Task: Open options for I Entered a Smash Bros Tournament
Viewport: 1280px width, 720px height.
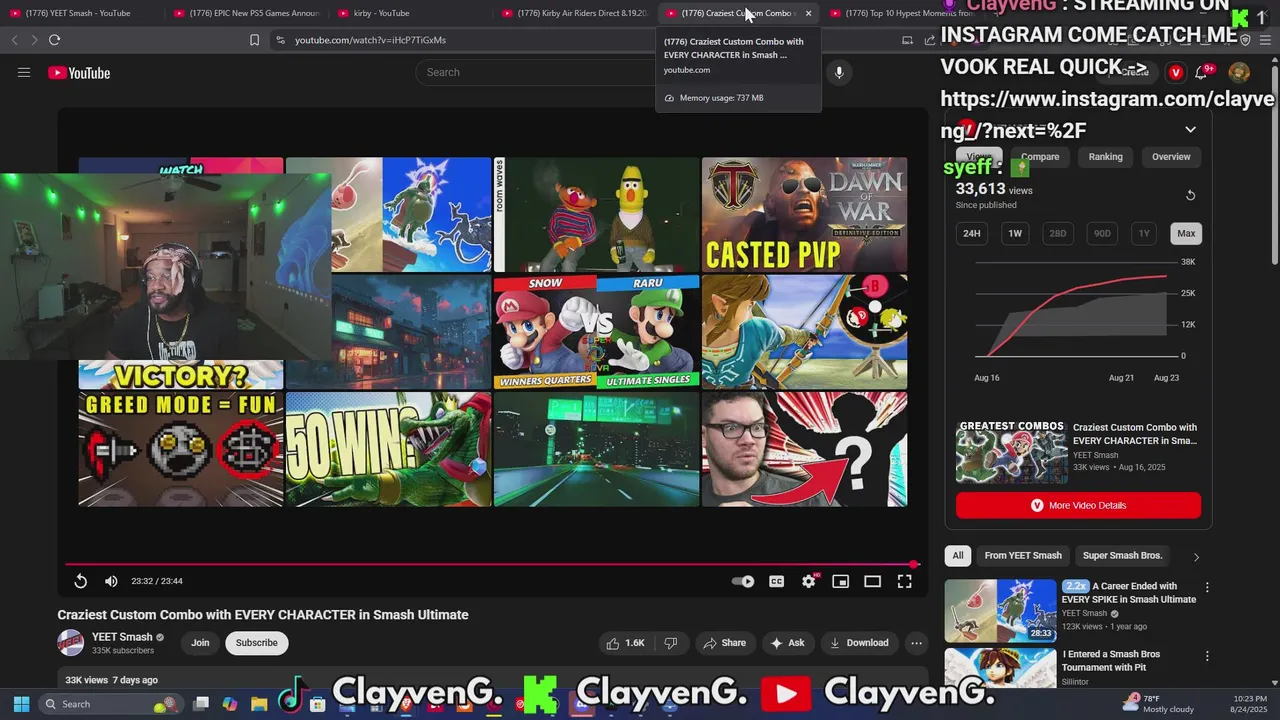Action: tap(1207, 657)
